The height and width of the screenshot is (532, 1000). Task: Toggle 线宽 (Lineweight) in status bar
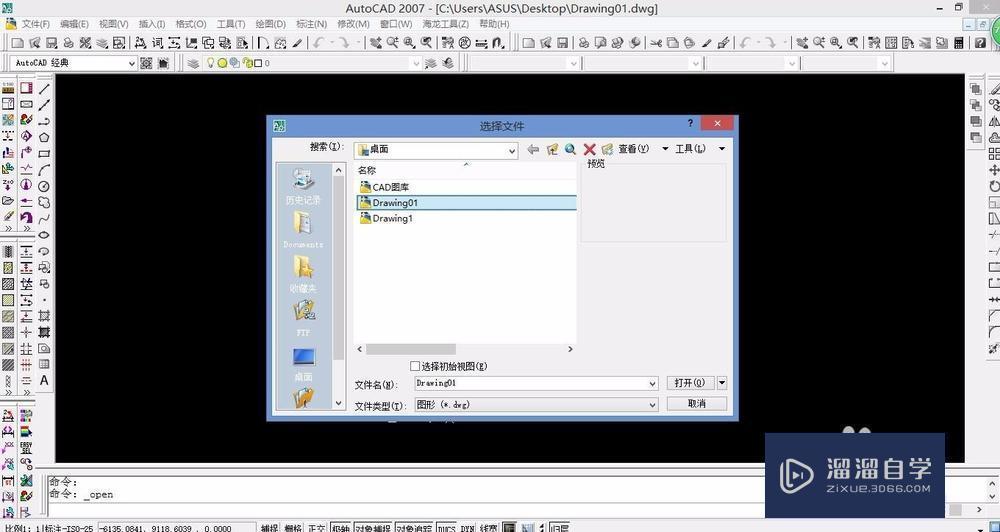pos(489,528)
